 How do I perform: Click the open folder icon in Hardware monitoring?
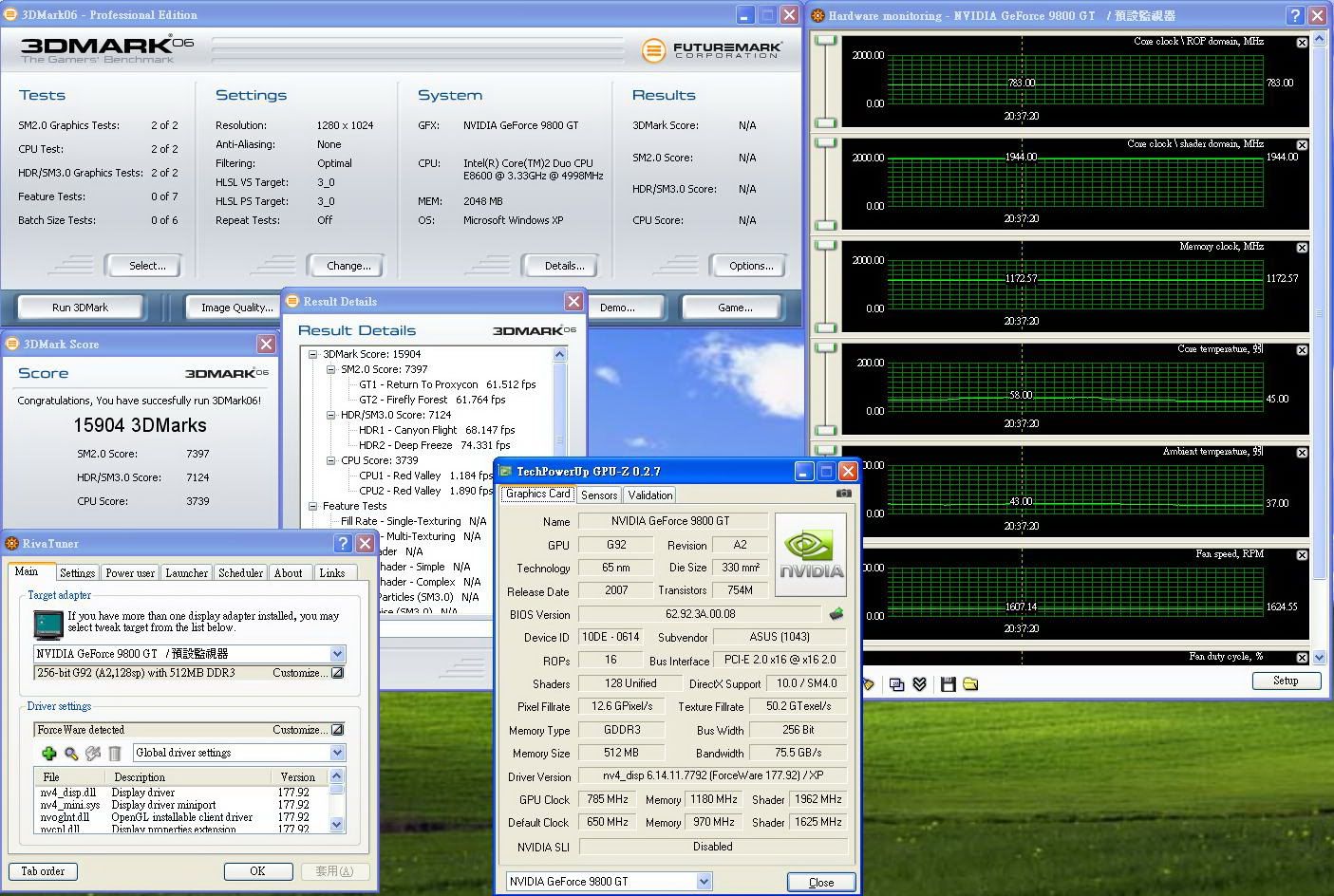pyautogui.click(x=970, y=684)
